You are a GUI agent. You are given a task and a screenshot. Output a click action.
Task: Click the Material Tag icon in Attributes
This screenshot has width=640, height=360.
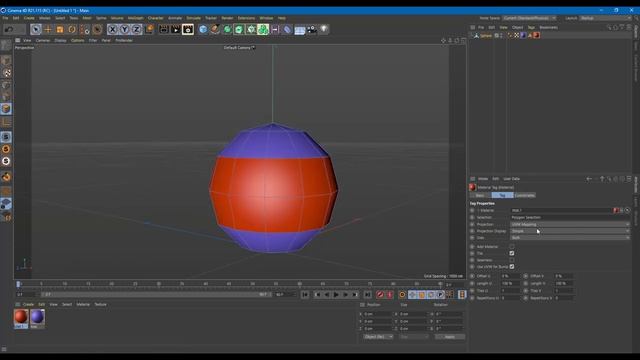473,187
